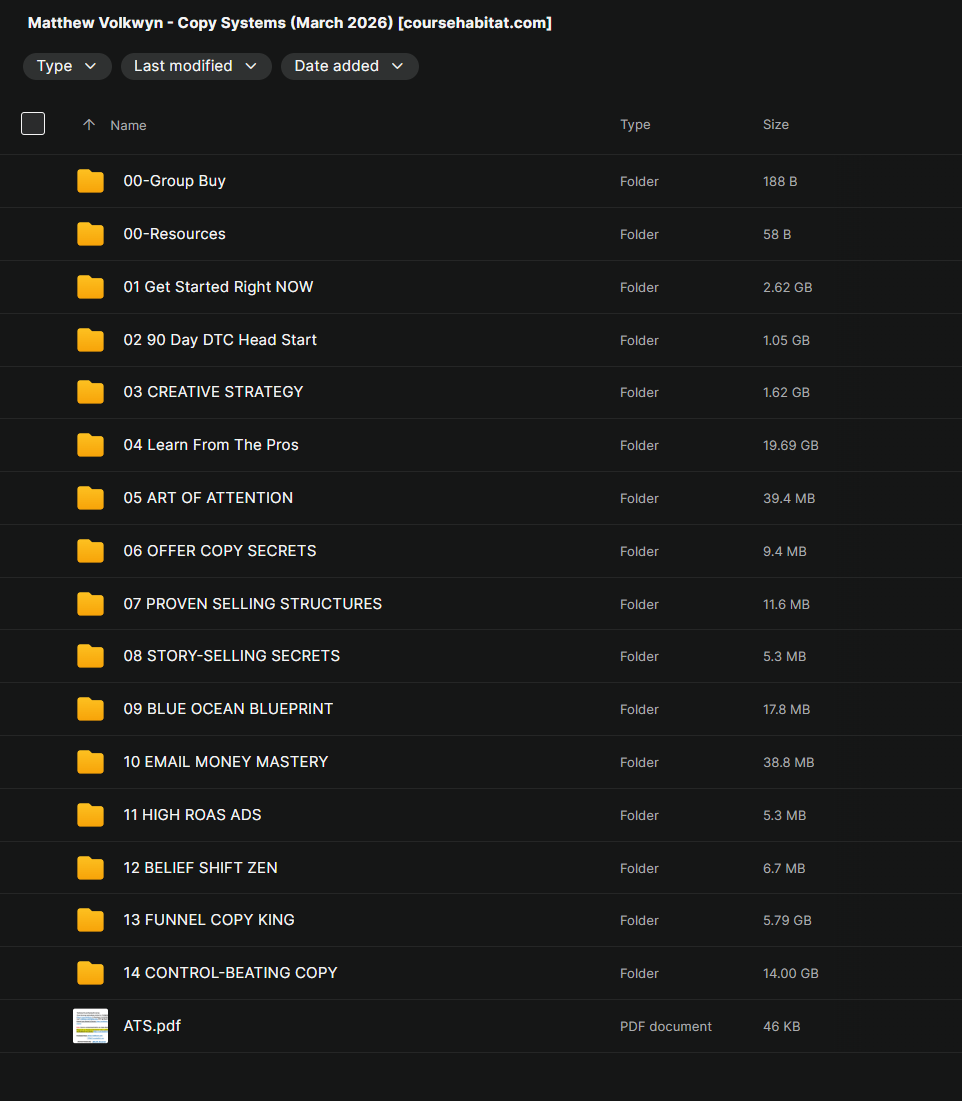Click the Matthew Volkwyn Copy Systems title
Screen dimensions: 962x1101
[289, 22]
